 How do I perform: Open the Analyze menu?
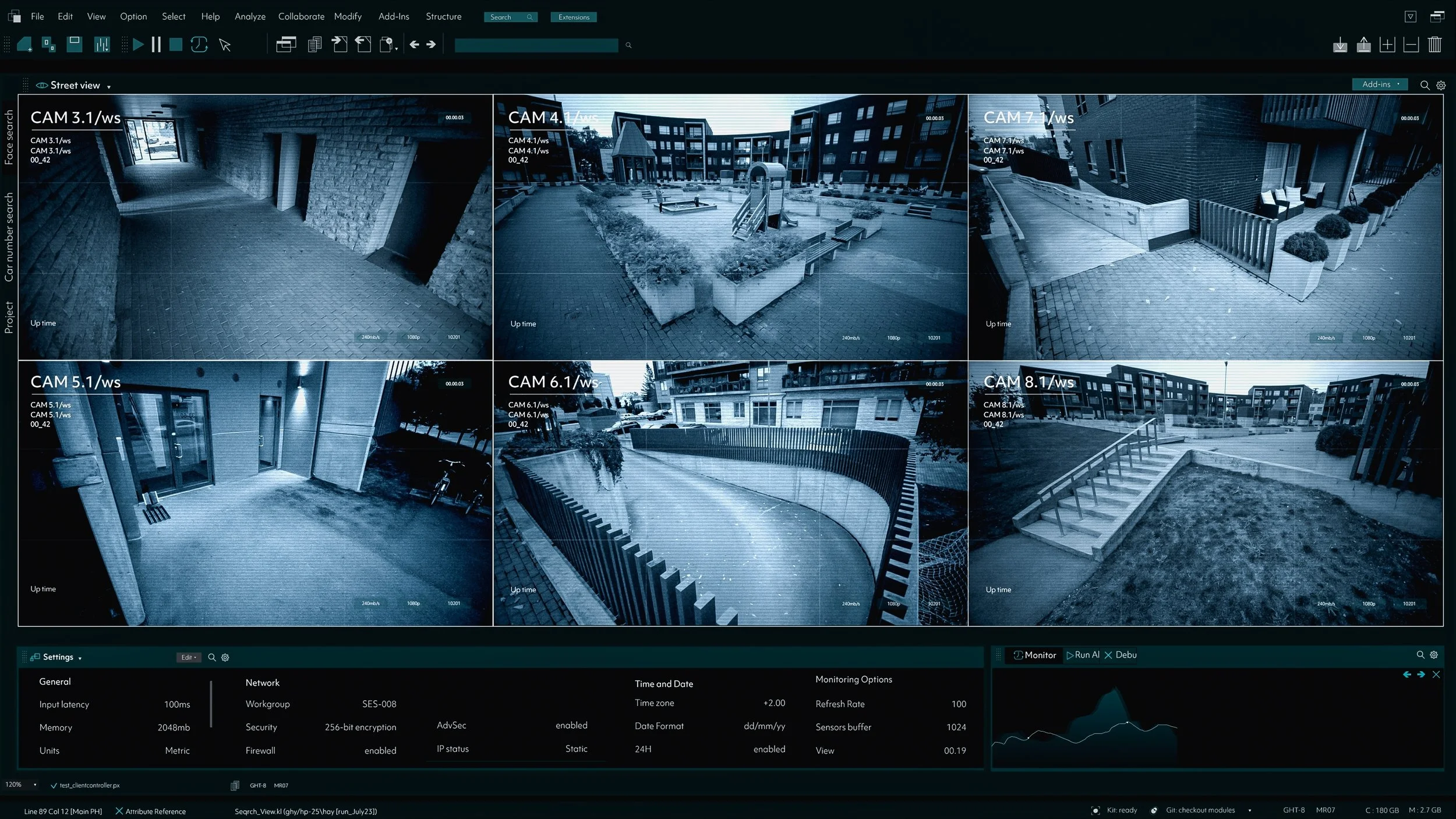coord(250,16)
